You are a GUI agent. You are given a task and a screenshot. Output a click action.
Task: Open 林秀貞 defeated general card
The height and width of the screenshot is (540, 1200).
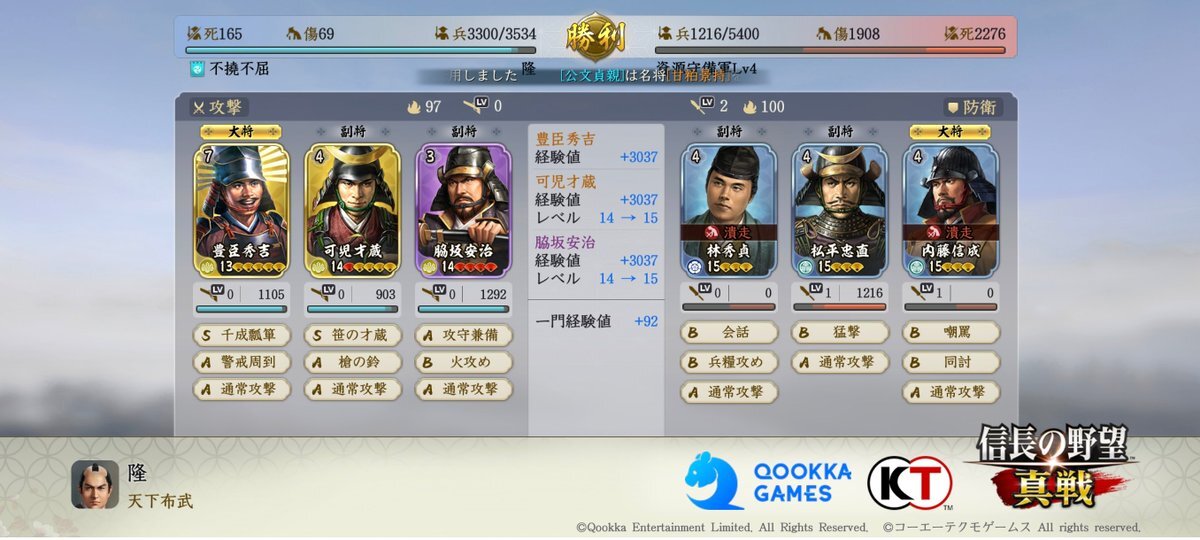729,209
